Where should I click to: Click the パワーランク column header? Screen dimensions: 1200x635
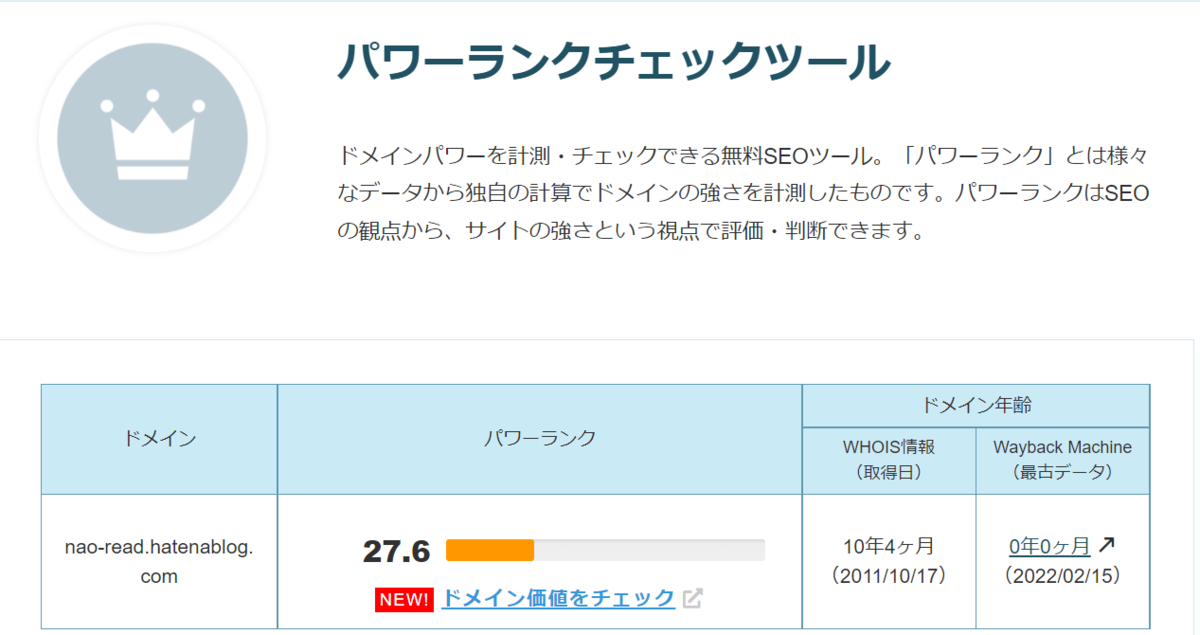click(540, 439)
